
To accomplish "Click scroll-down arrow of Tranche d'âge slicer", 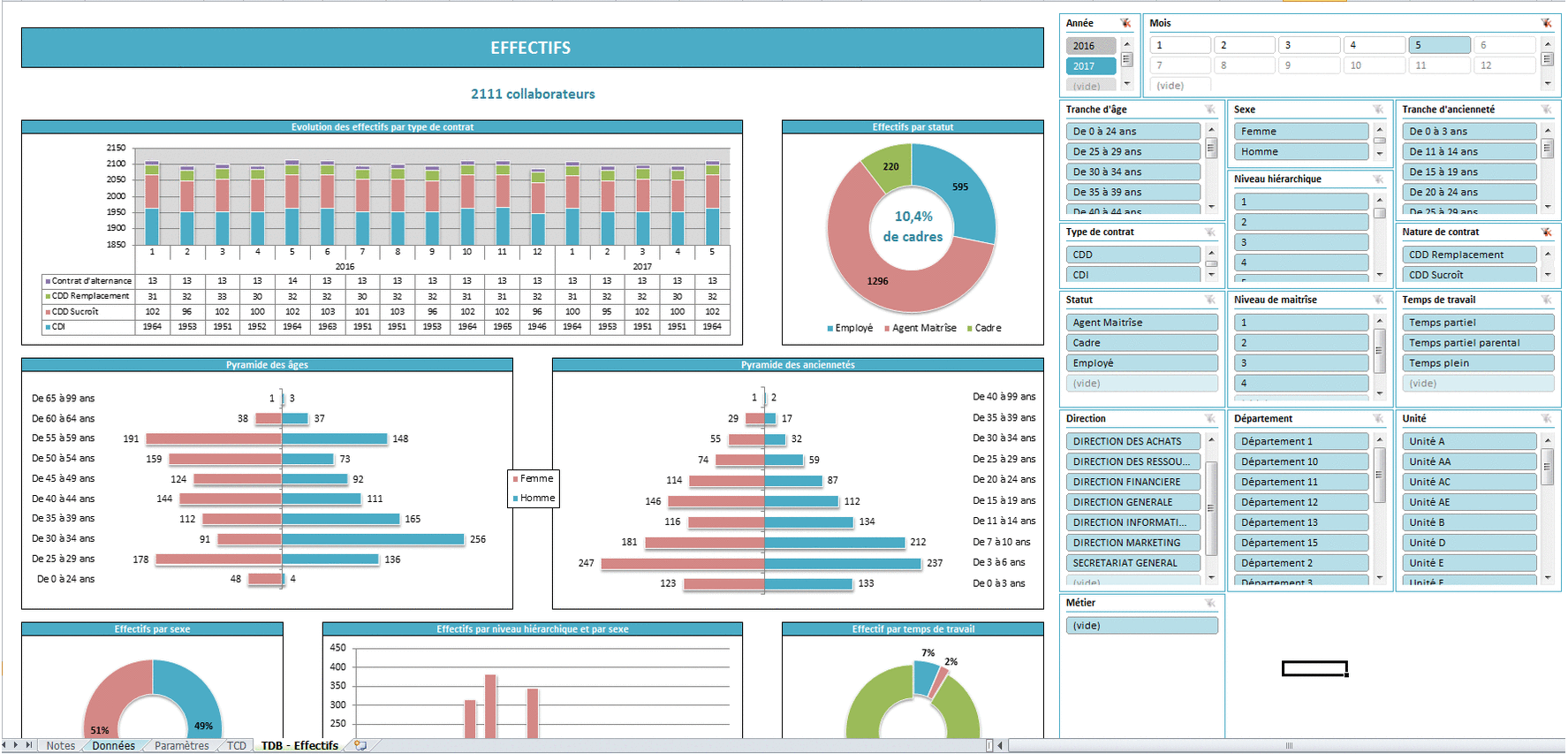I will [1211, 207].
